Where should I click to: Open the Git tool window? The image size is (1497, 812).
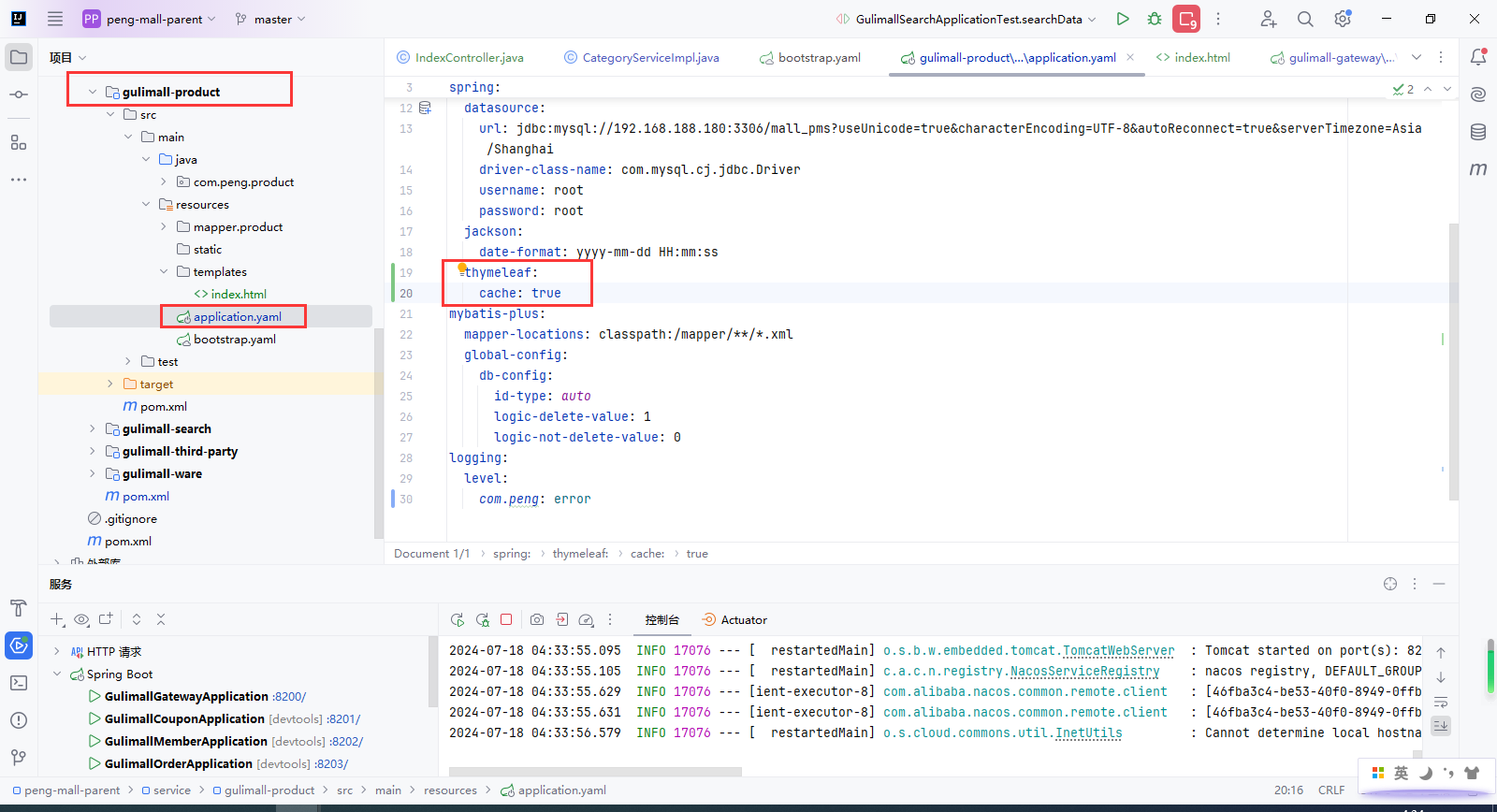click(x=19, y=758)
